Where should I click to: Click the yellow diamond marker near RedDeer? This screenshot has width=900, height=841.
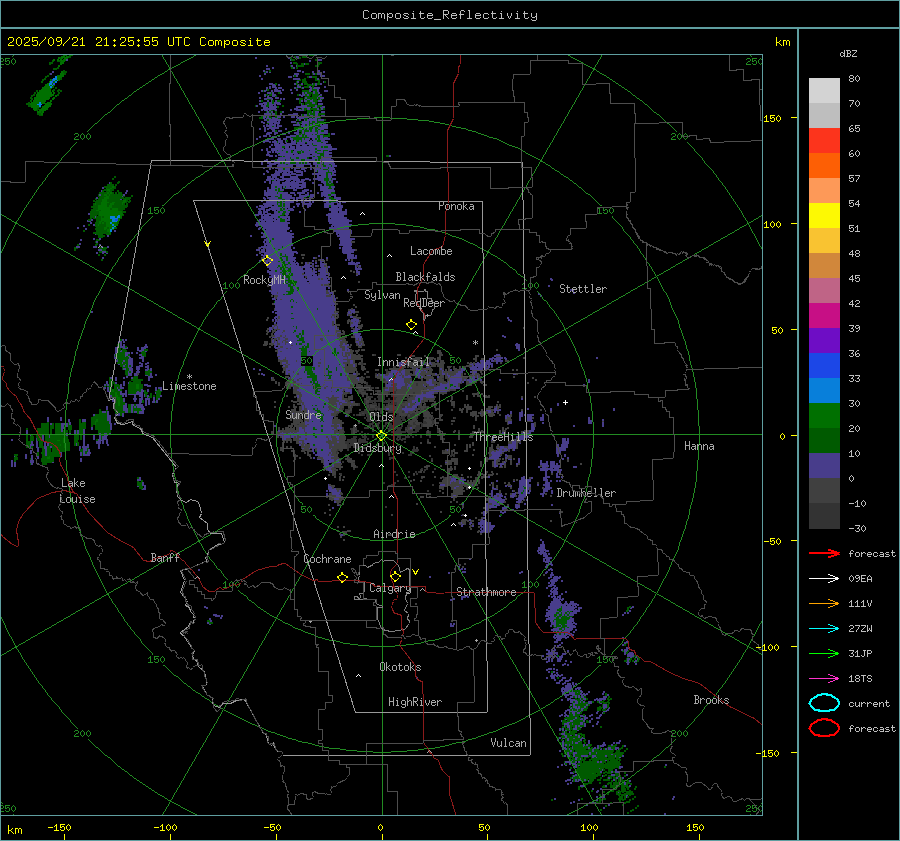[411, 325]
